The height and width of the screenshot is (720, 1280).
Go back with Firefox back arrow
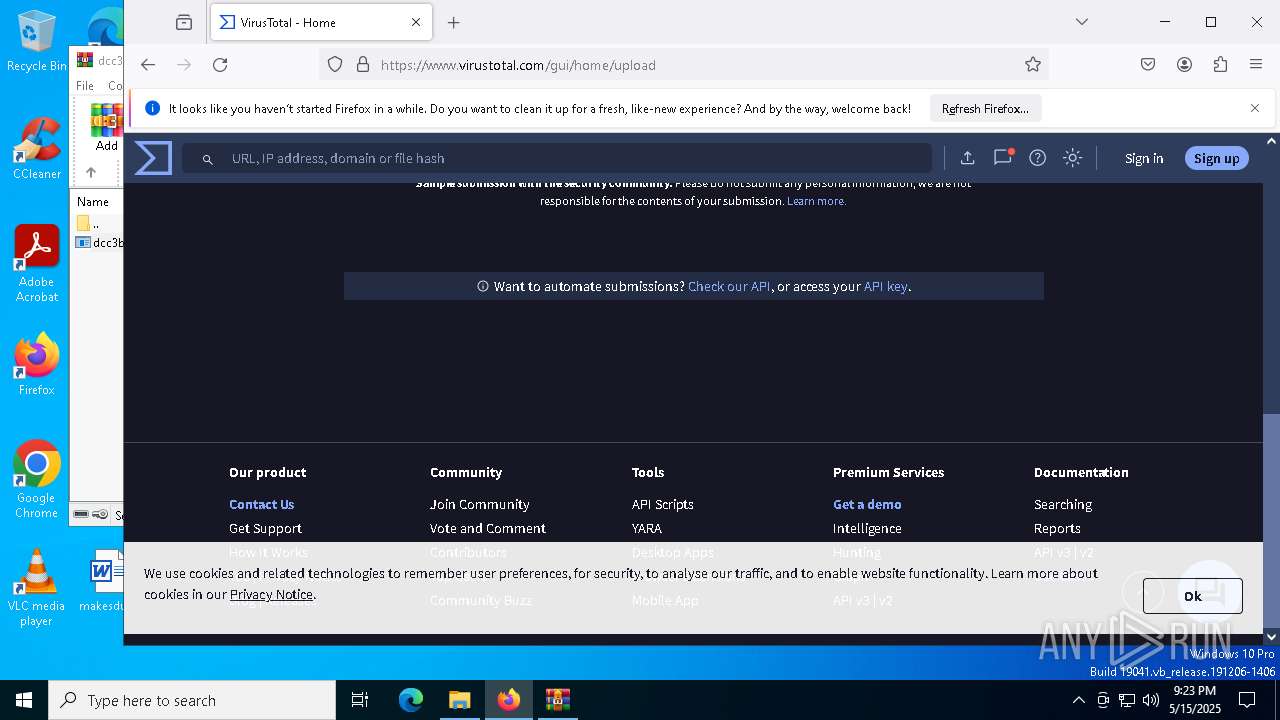pos(148,65)
